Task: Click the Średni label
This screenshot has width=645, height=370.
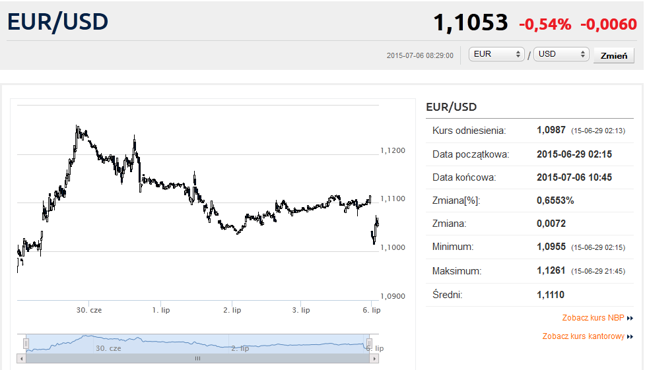Action: (447, 295)
